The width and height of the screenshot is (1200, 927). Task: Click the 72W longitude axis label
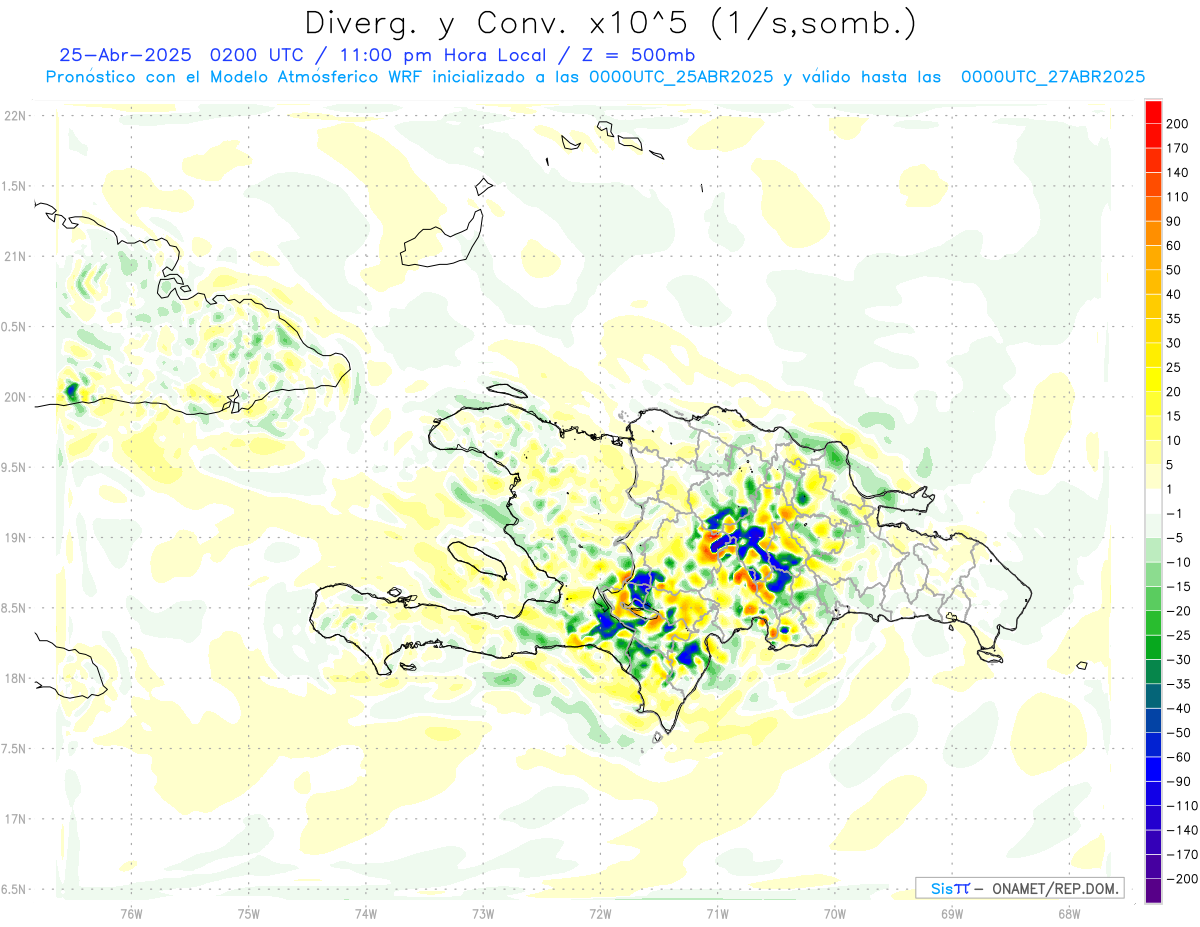click(599, 913)
